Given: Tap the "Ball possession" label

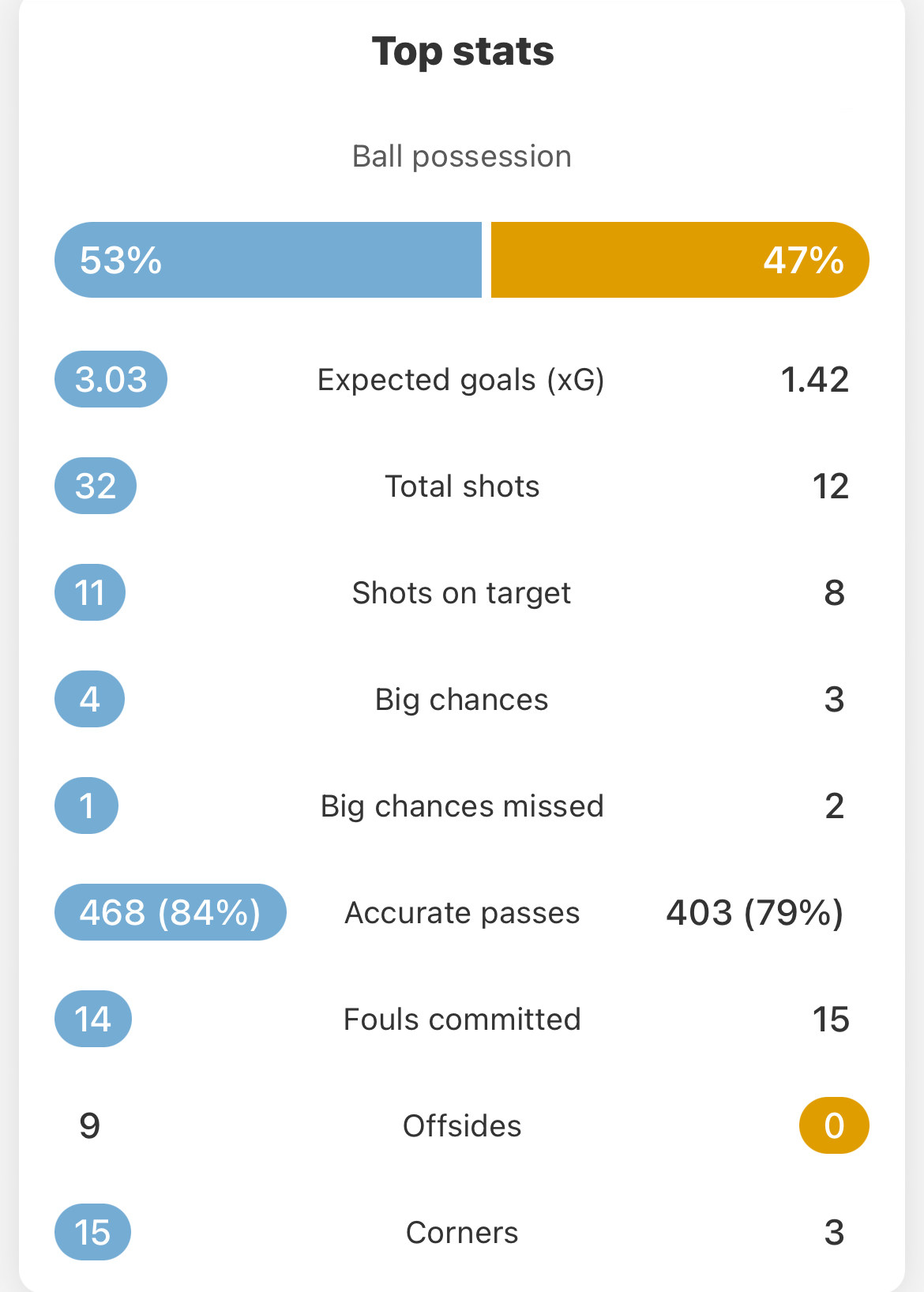Looking at the screenshot, I should click(462, 156).
